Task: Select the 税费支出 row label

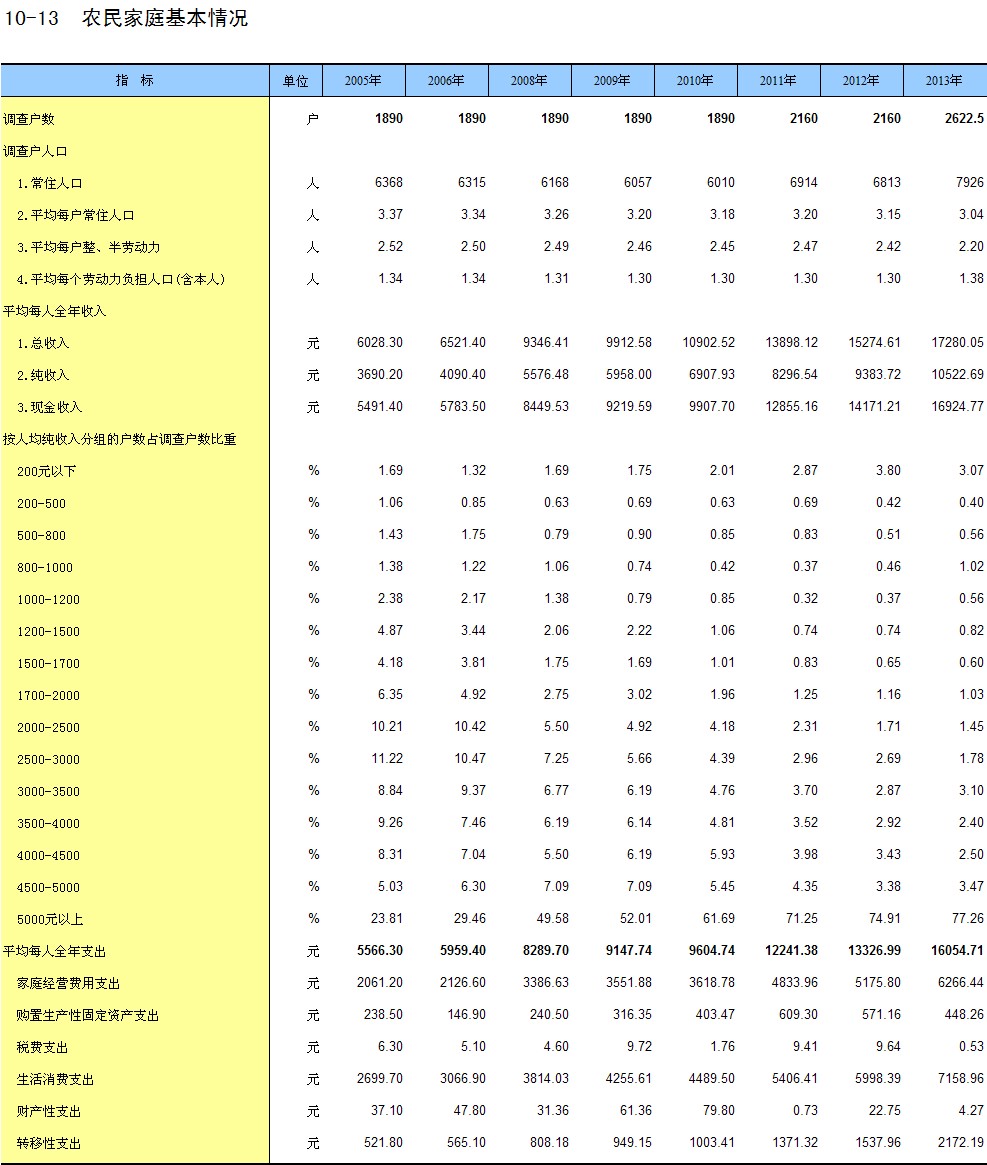Action: point(42,1047)
